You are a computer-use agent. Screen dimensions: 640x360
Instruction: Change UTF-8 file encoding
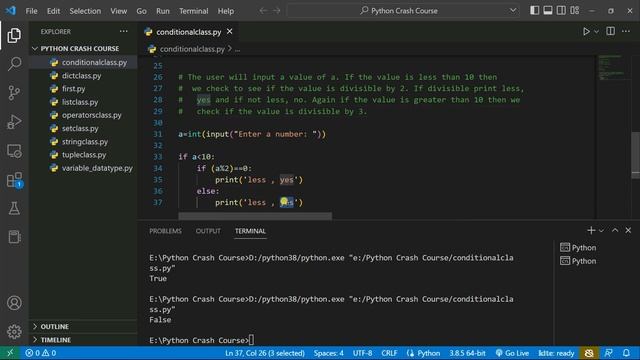362,353
